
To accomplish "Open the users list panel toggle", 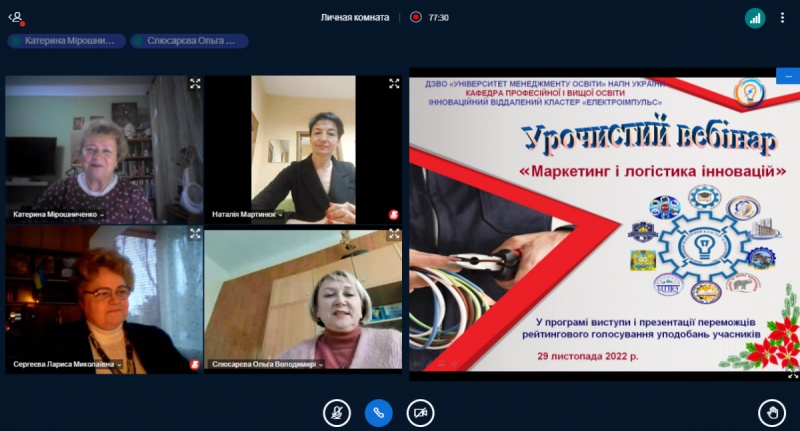I will point(16,17).
